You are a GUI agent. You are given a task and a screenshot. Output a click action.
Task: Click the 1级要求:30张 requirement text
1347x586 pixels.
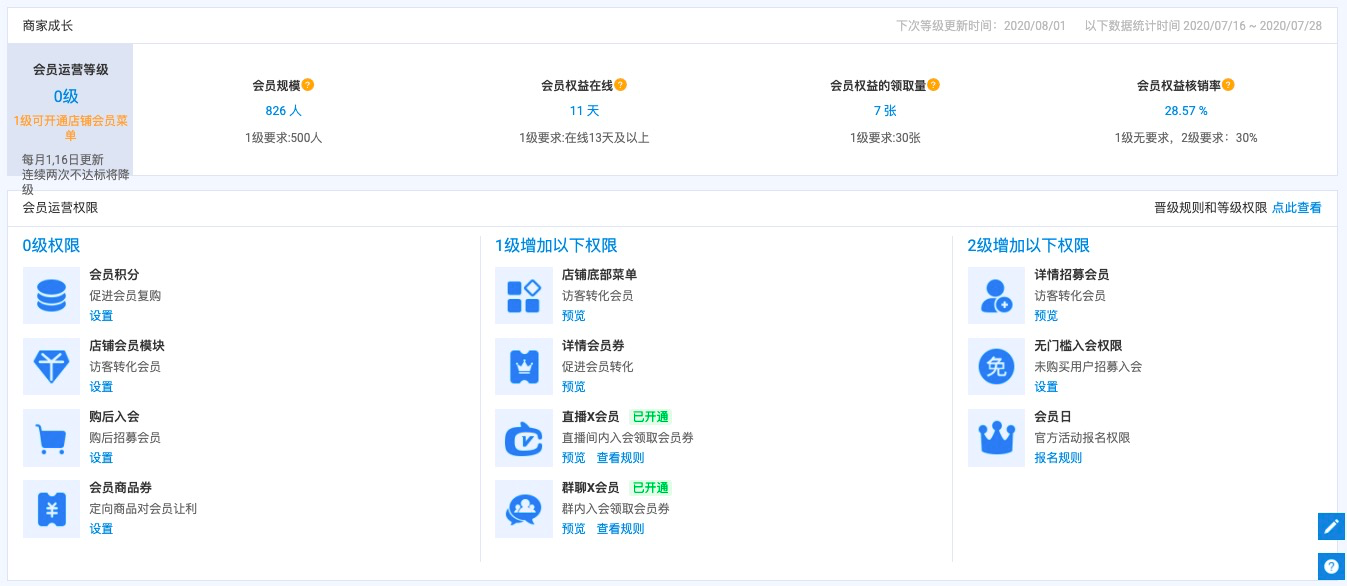tap(885, 138)
